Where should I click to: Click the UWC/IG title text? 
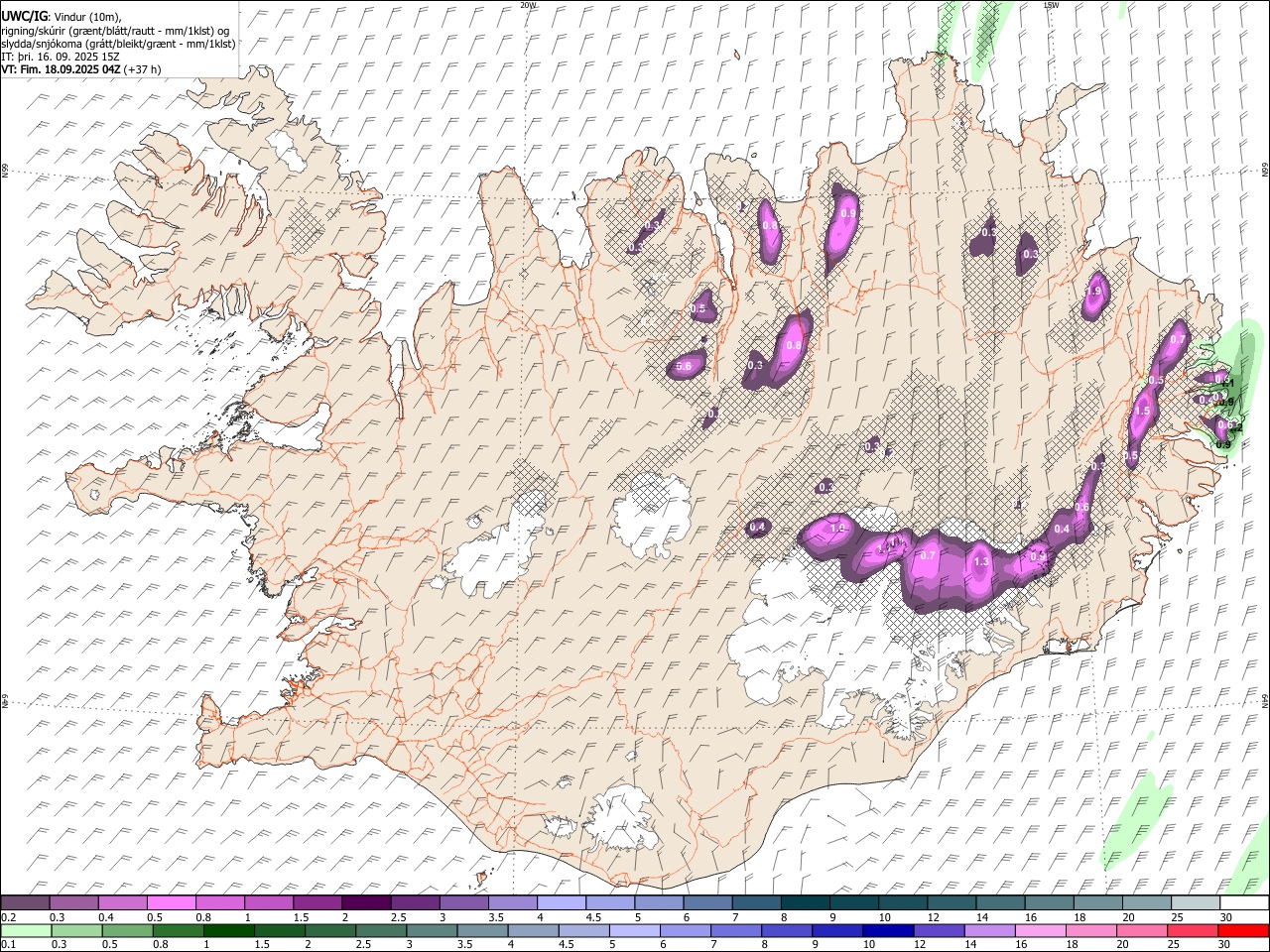pos(24,16)
